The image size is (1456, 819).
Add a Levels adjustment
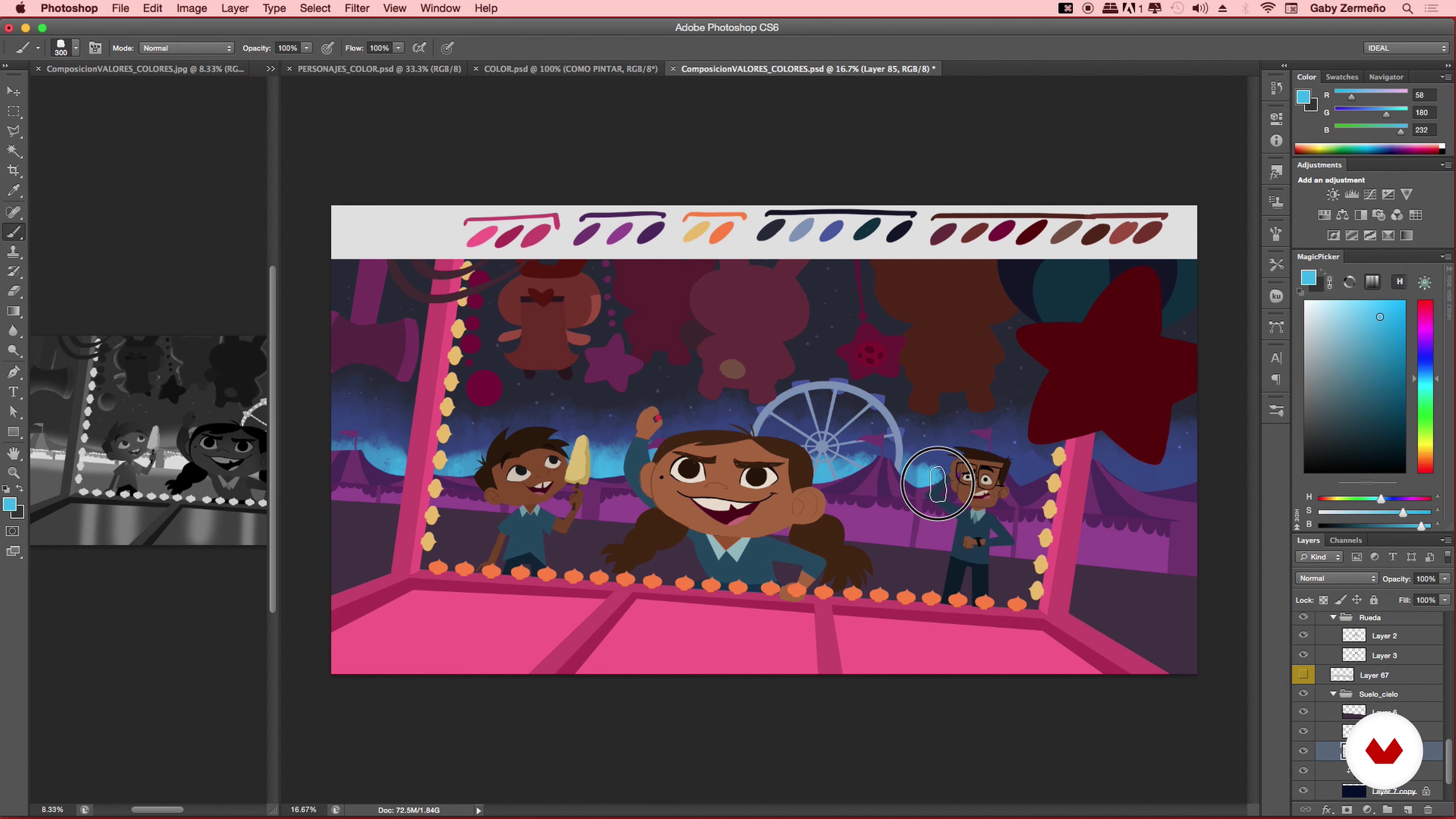pyautogui.click(x=1351, y=195)
